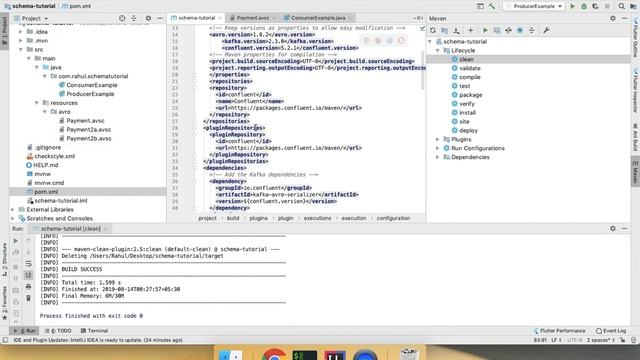Open Flutter Performance tool window
This screenshot has height=360, width=640.
click(x=559, y=331)
